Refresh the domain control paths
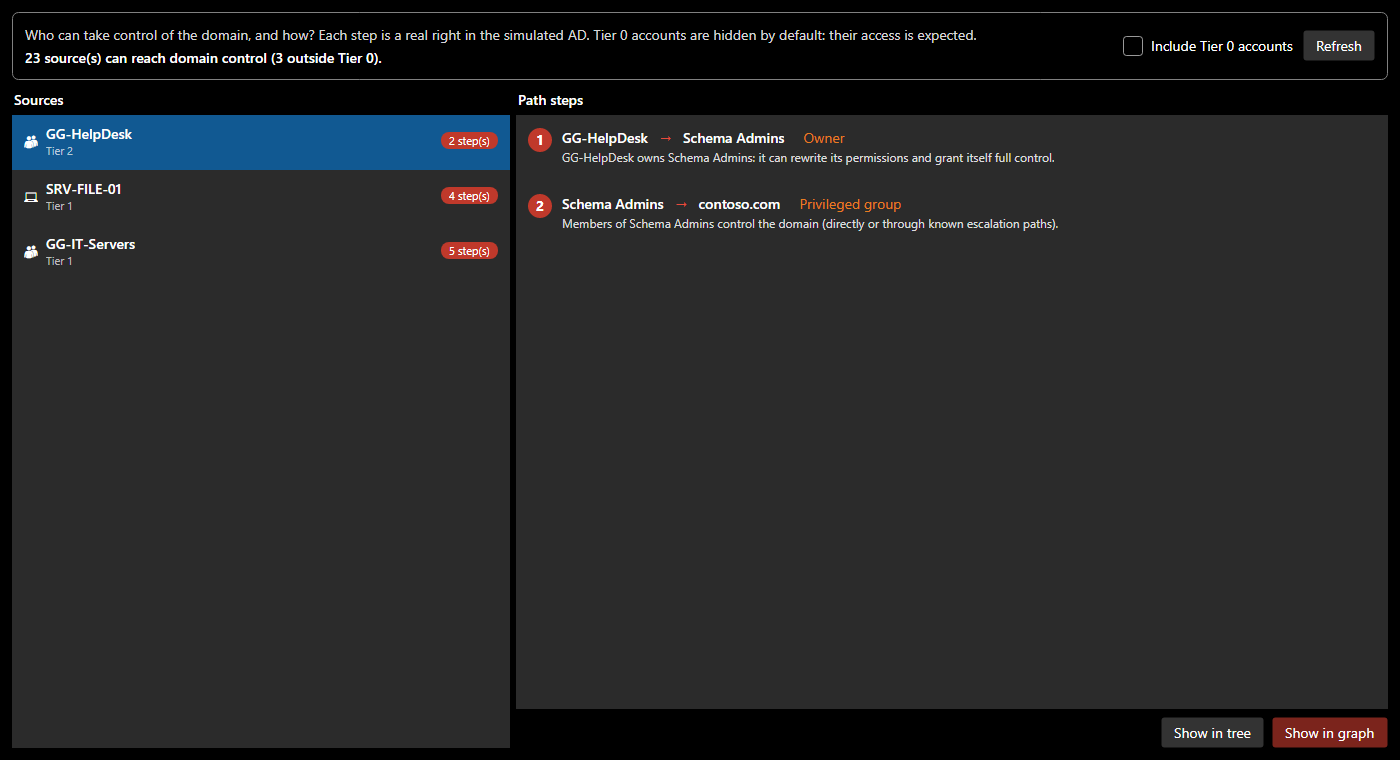The width and height of the screenshot is (1400, 760). [x=1339, y=46]
